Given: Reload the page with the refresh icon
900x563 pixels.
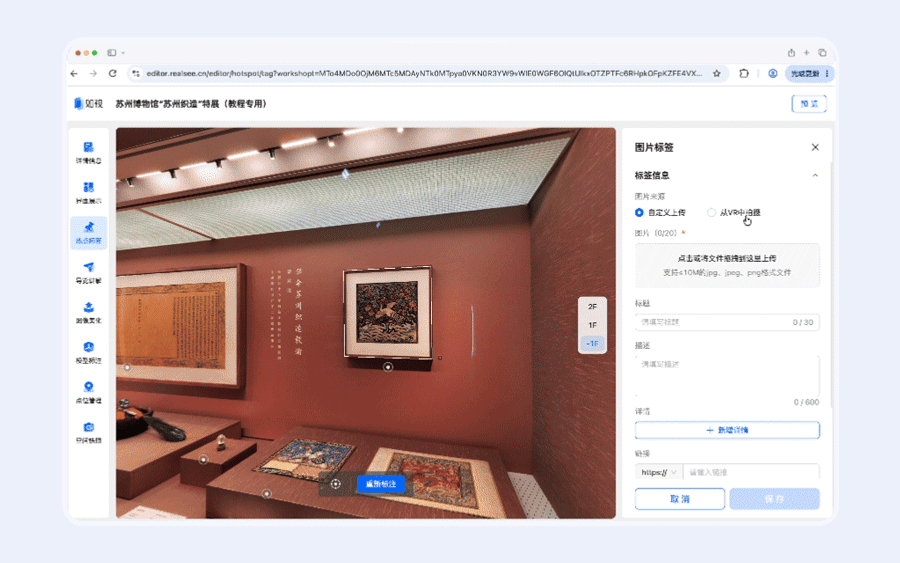Looking at the screenshot, I should point(112,73).
